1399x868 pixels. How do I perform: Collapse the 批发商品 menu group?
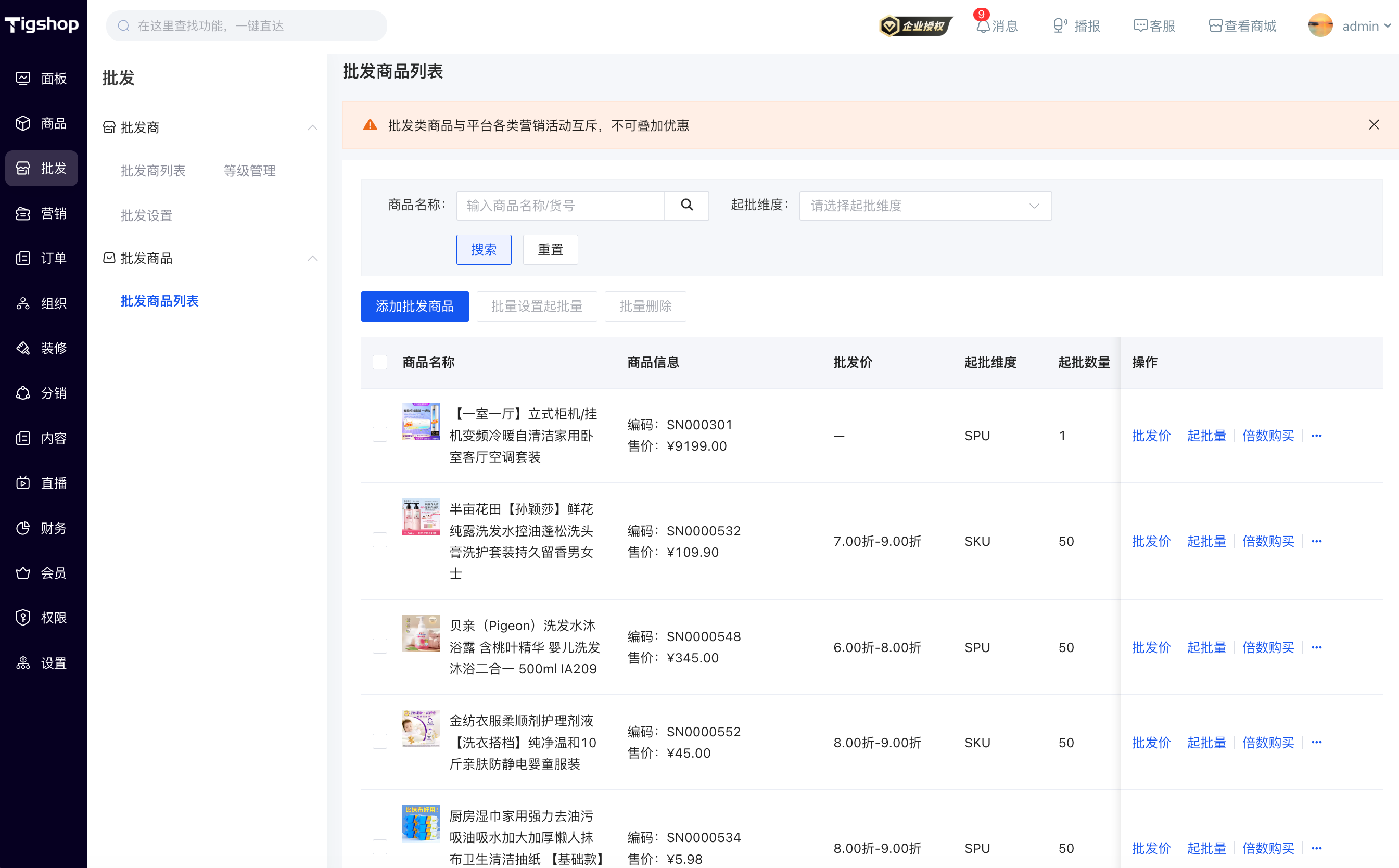(312, 258)
